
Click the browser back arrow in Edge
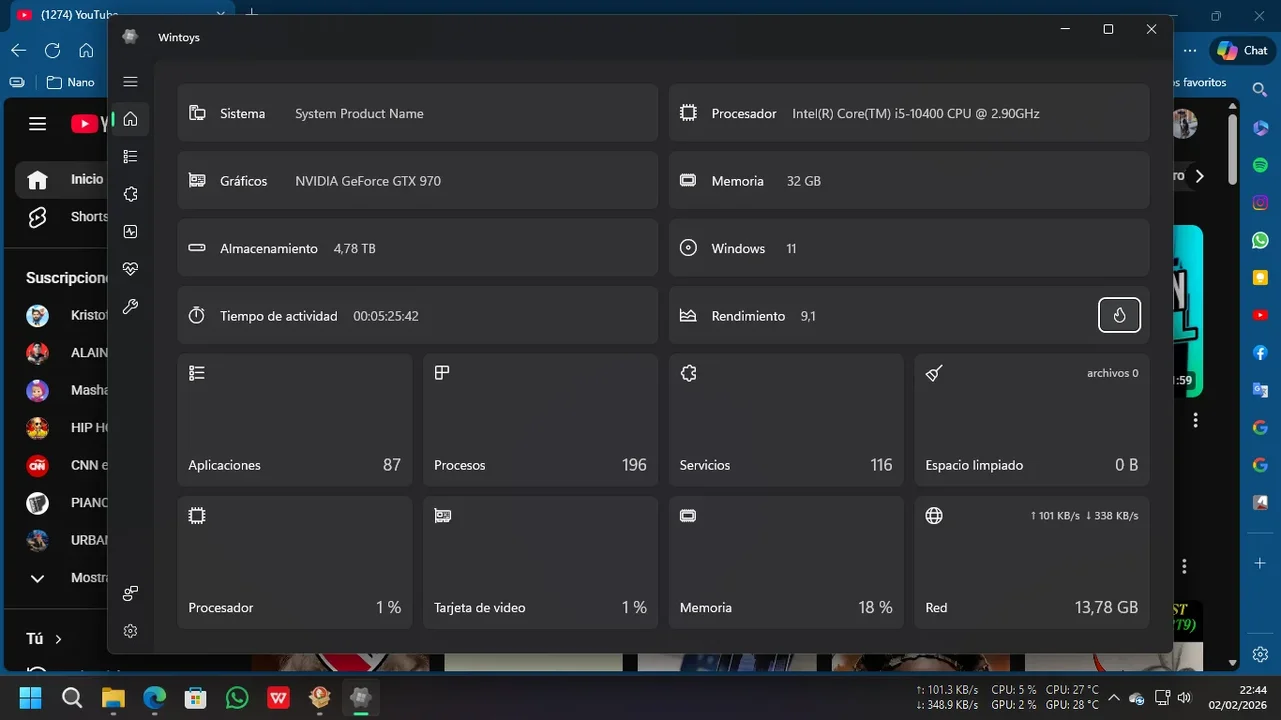point(18,50)
